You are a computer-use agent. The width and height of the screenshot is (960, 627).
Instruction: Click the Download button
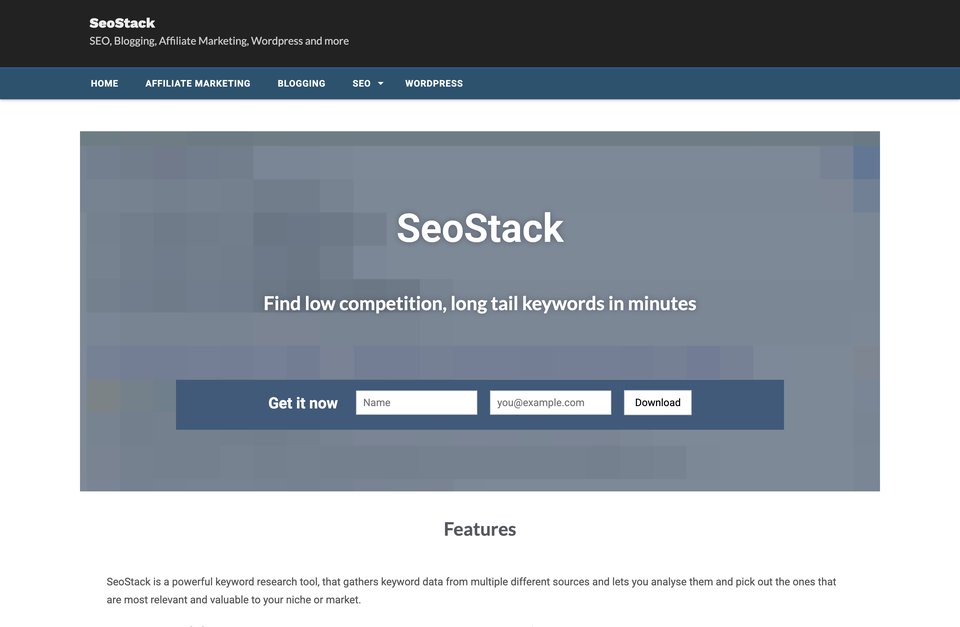click(x=658, y=402)
